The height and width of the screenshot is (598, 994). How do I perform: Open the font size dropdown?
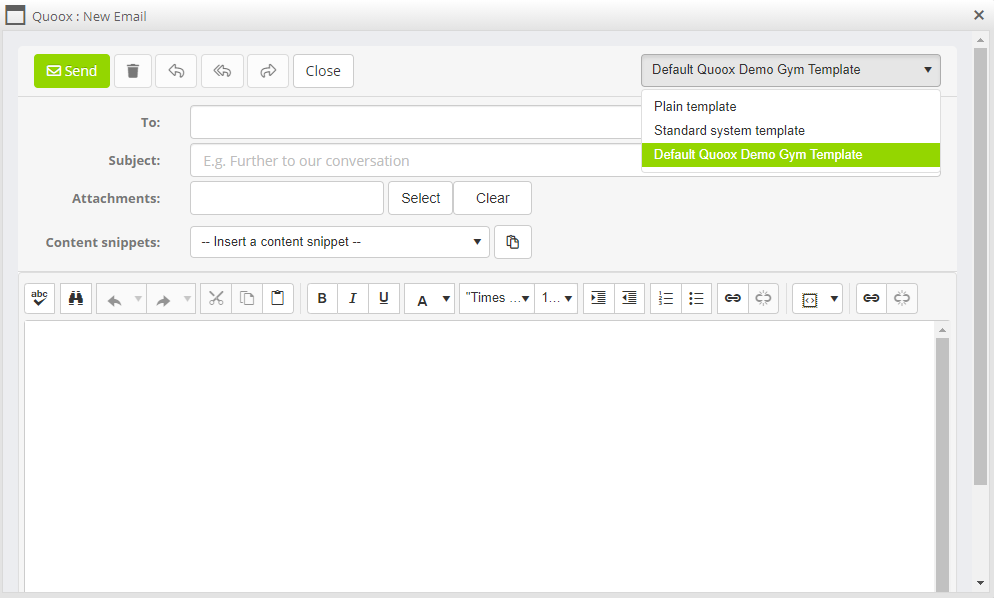click(557, 298)
